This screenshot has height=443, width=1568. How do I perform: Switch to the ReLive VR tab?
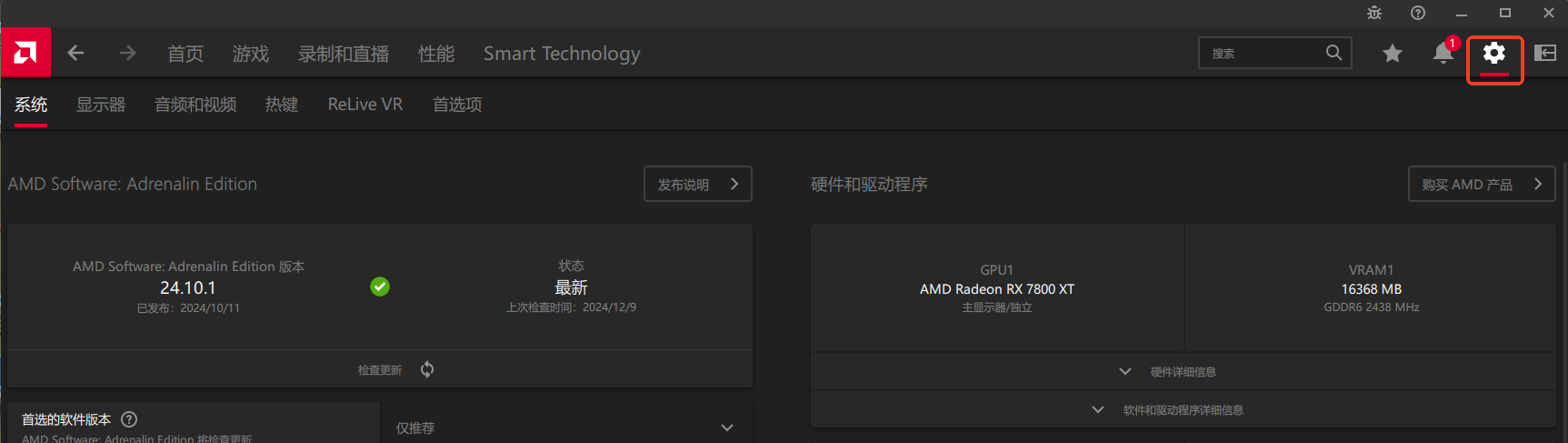coord(365,105)
